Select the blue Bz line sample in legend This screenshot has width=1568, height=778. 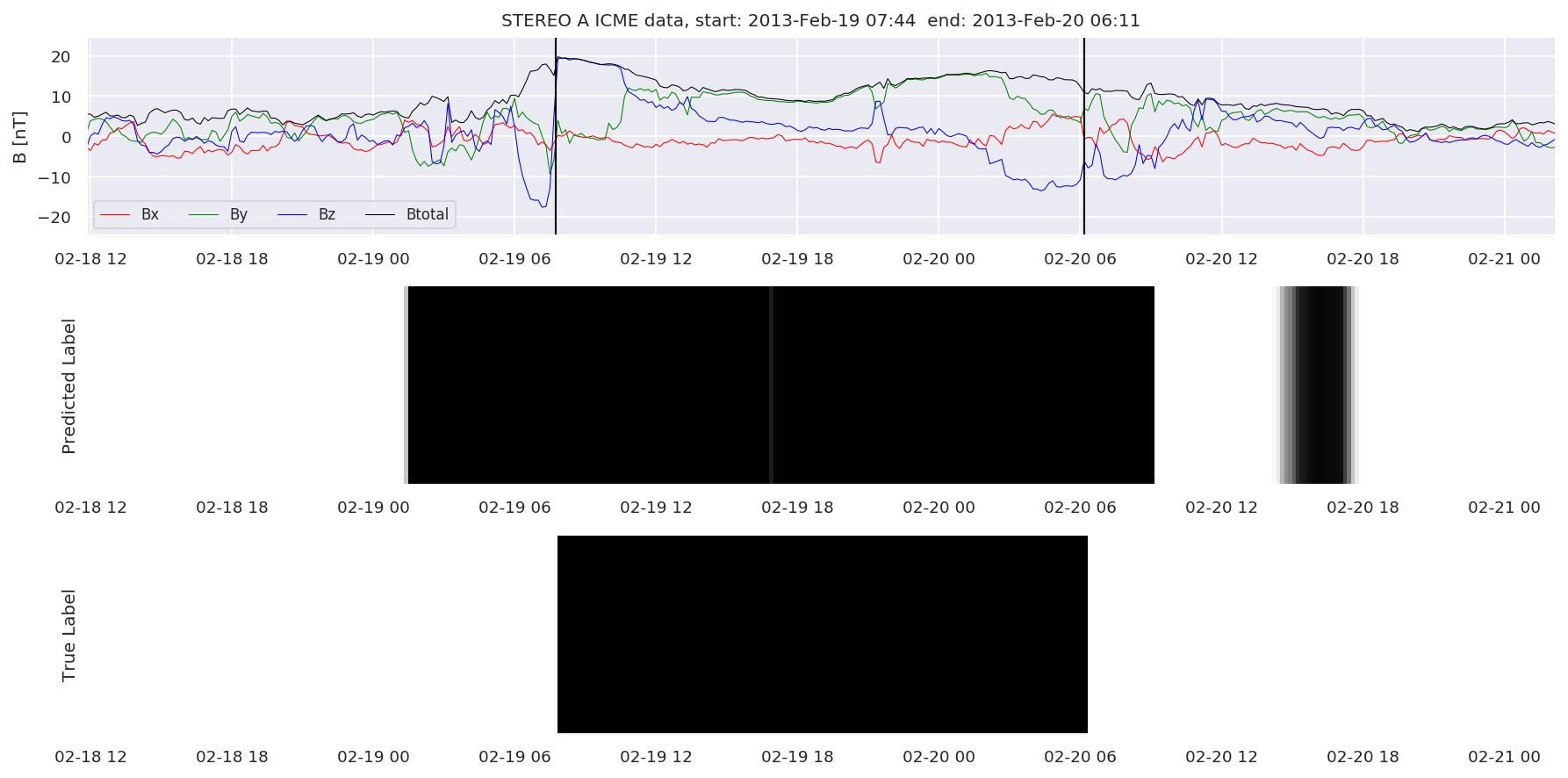click(293, 215)
